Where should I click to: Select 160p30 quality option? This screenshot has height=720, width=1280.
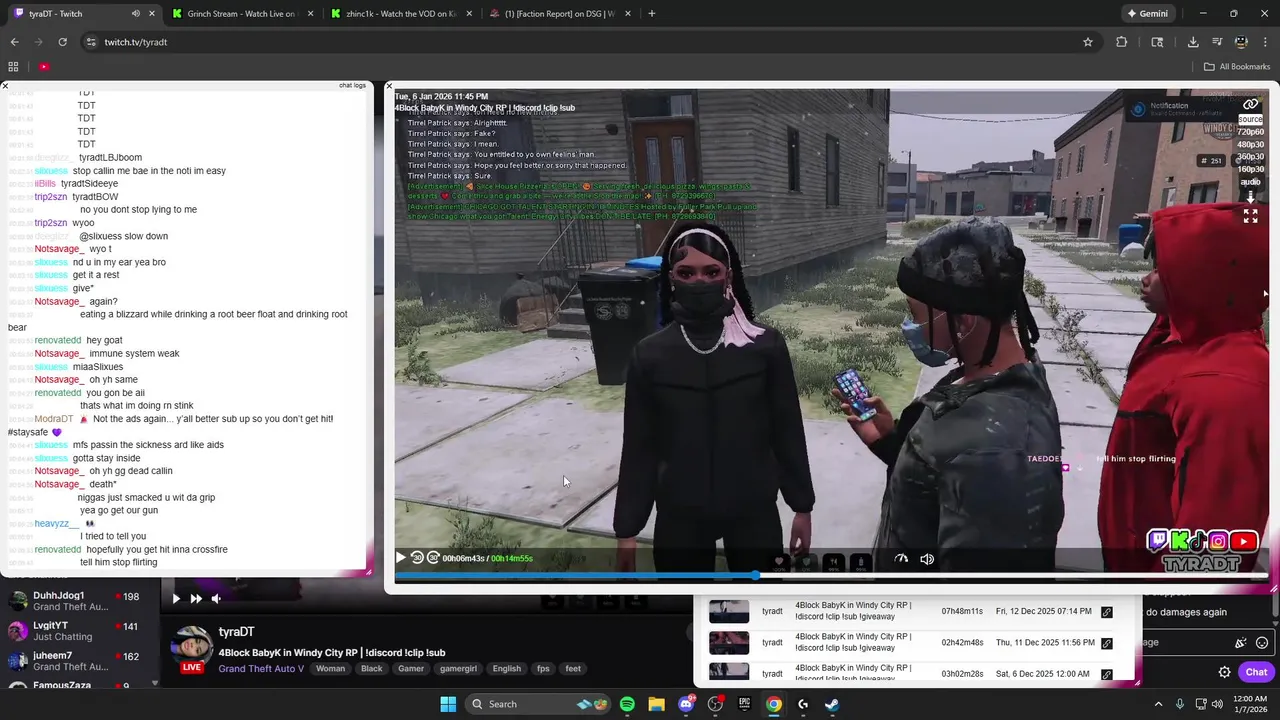coord(1250,169)
